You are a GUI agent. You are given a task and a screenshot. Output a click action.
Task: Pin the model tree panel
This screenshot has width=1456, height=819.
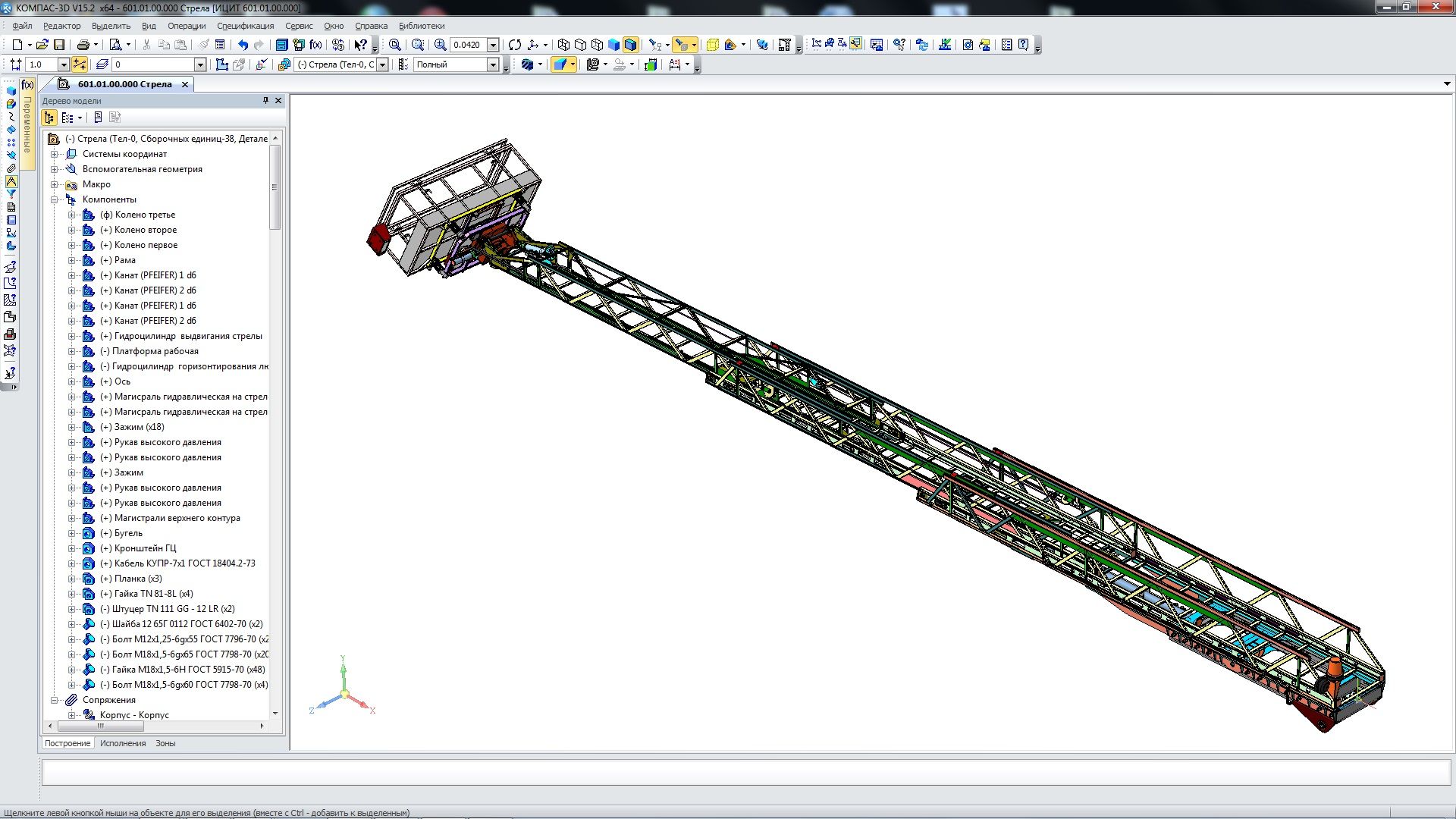click(265, 100)
